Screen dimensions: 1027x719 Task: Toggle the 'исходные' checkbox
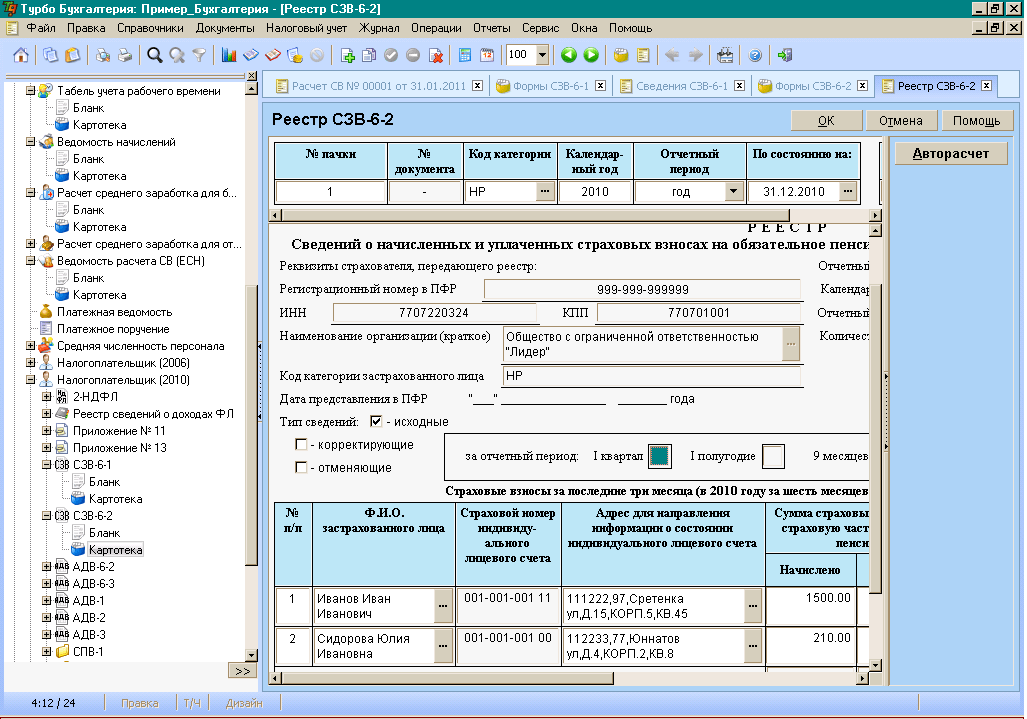(376, 422)
